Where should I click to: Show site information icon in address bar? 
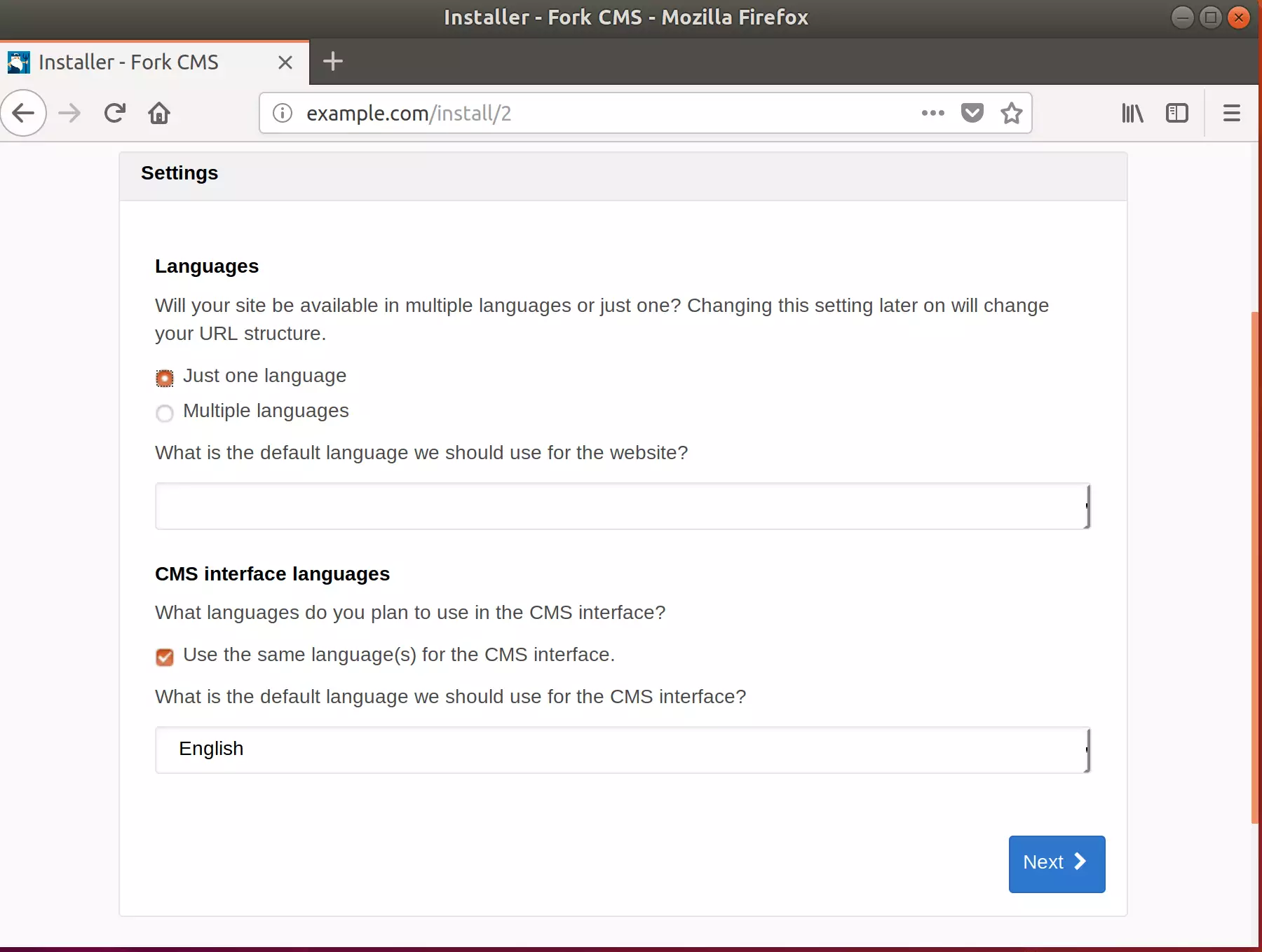tap(282, 113)
